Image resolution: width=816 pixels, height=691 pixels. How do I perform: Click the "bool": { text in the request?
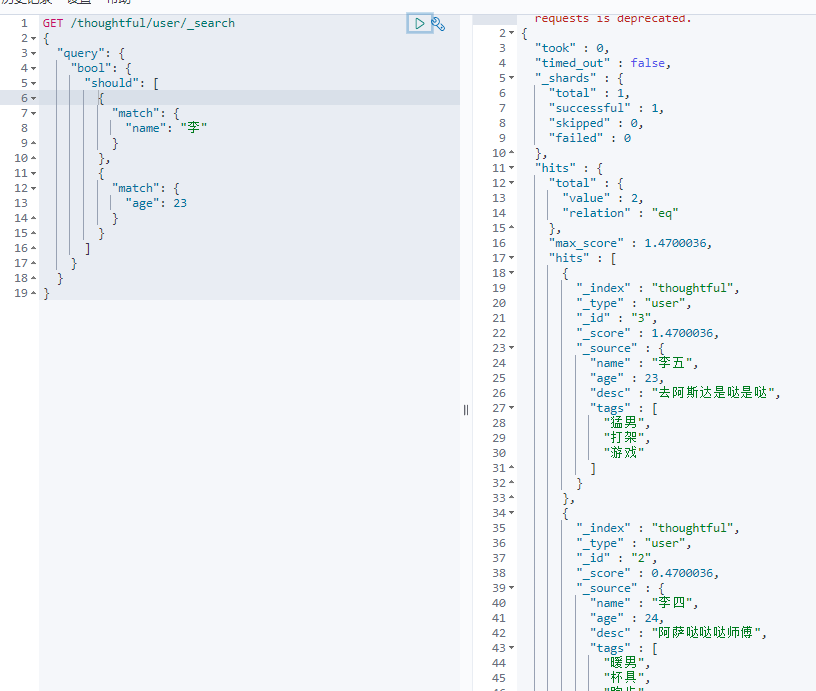pos(101,68)
